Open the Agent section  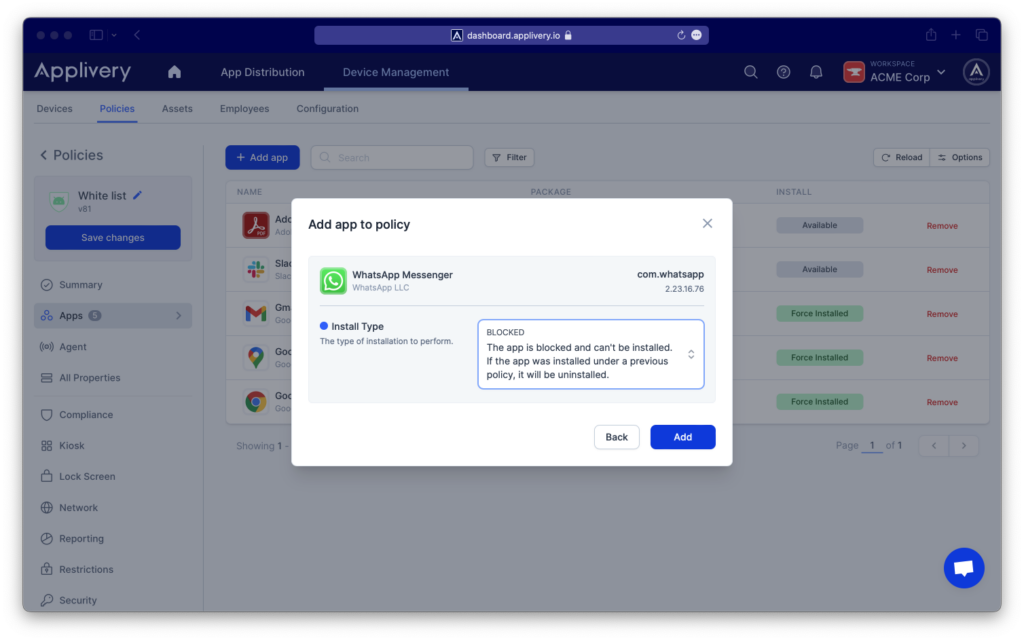click(x=113, y=347)
